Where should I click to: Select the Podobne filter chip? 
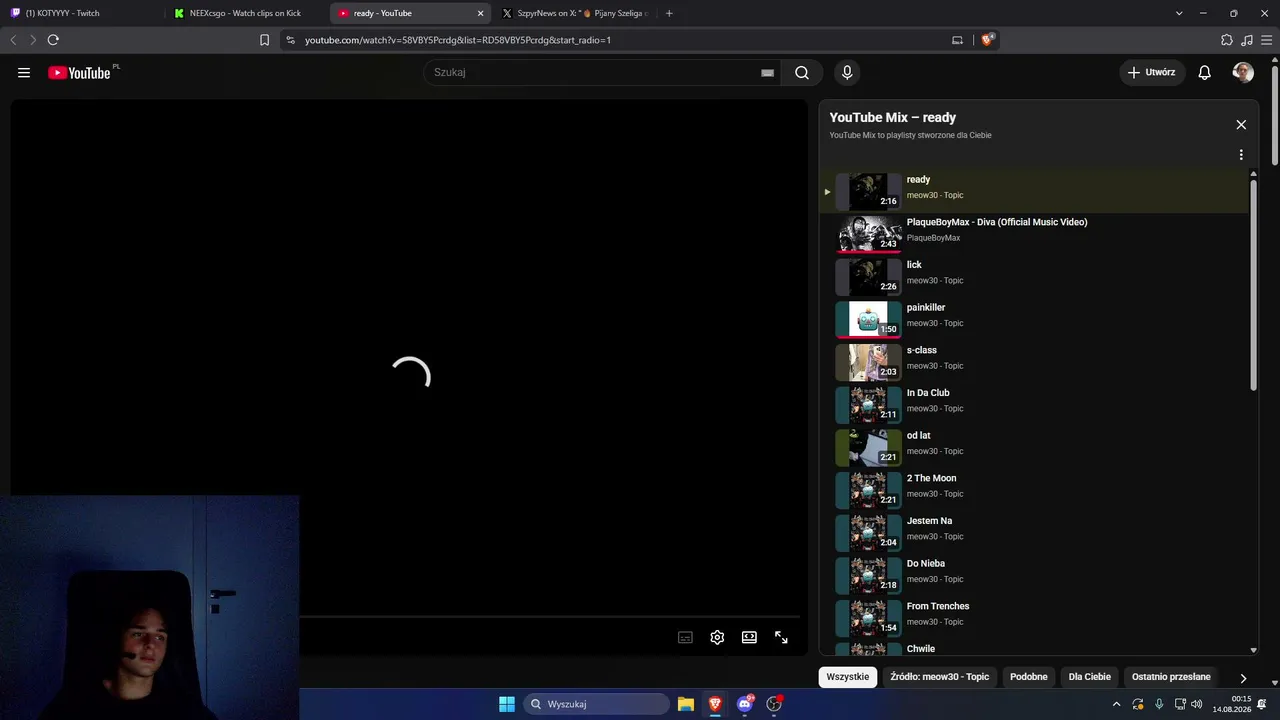click(x=1029, y=677)
